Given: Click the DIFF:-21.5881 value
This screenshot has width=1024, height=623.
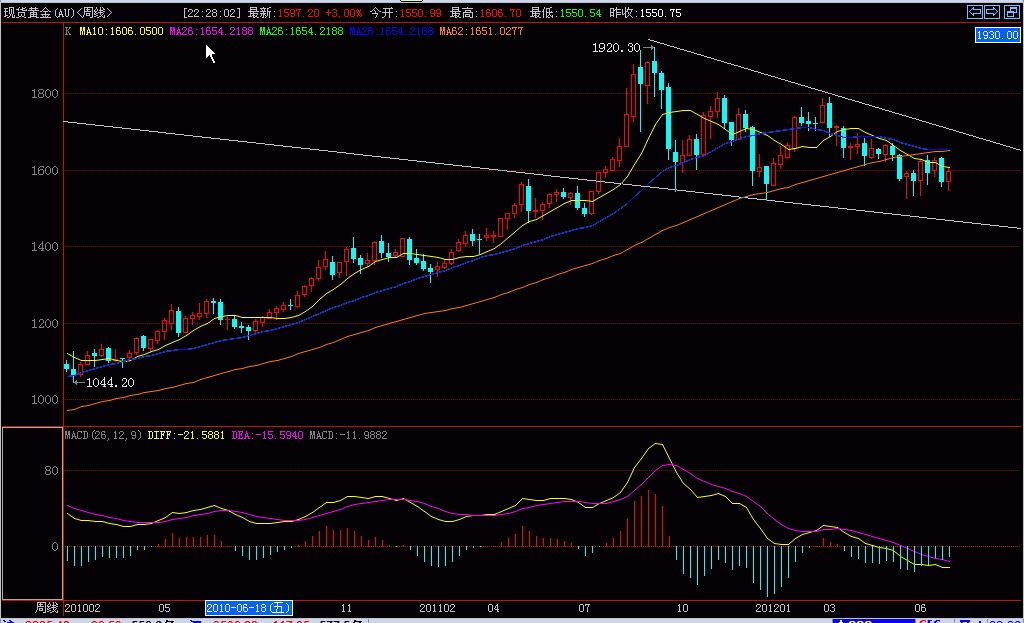Looking at the screenshot, I should coord(186,435).
